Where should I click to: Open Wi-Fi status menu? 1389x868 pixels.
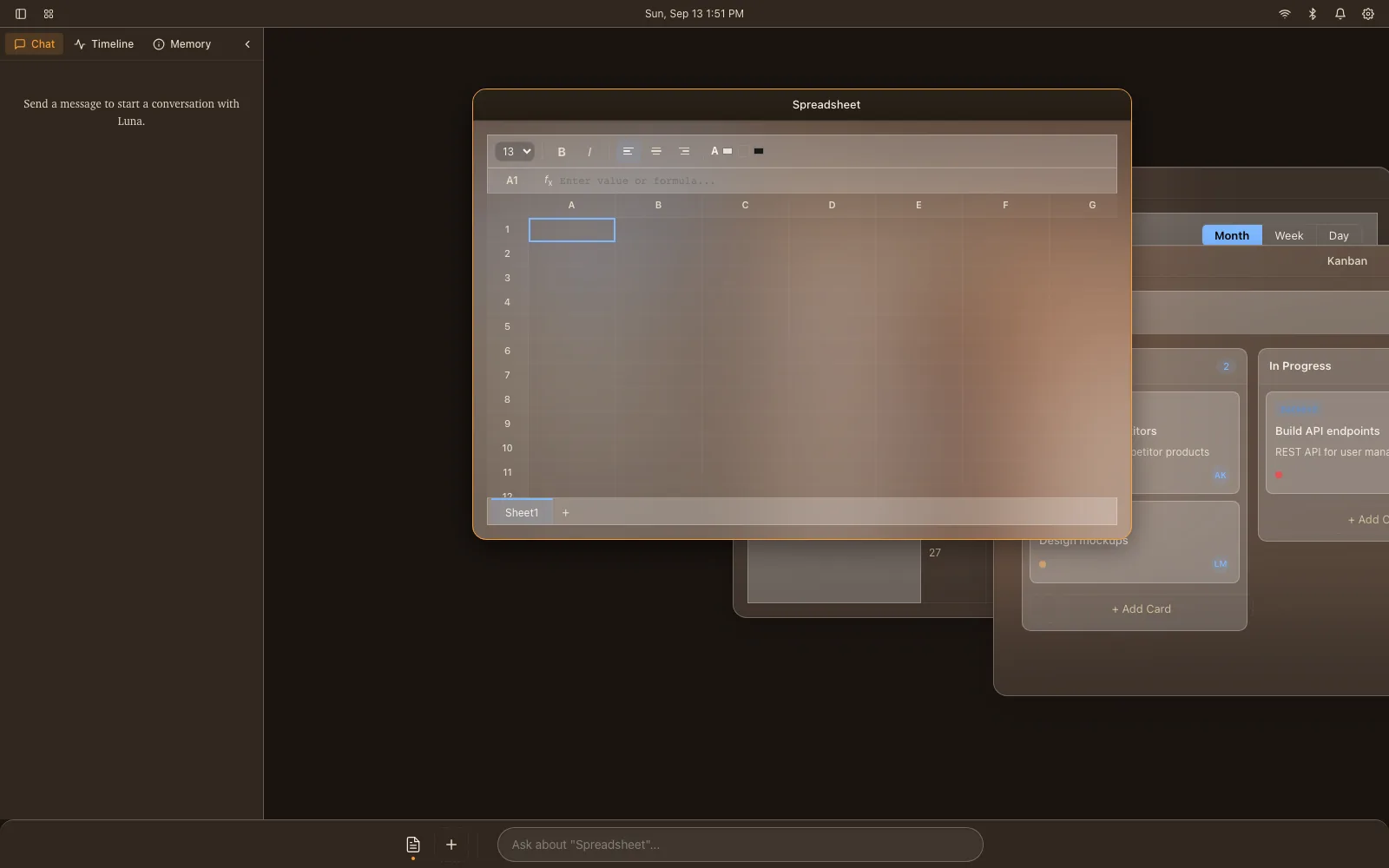1285,14
